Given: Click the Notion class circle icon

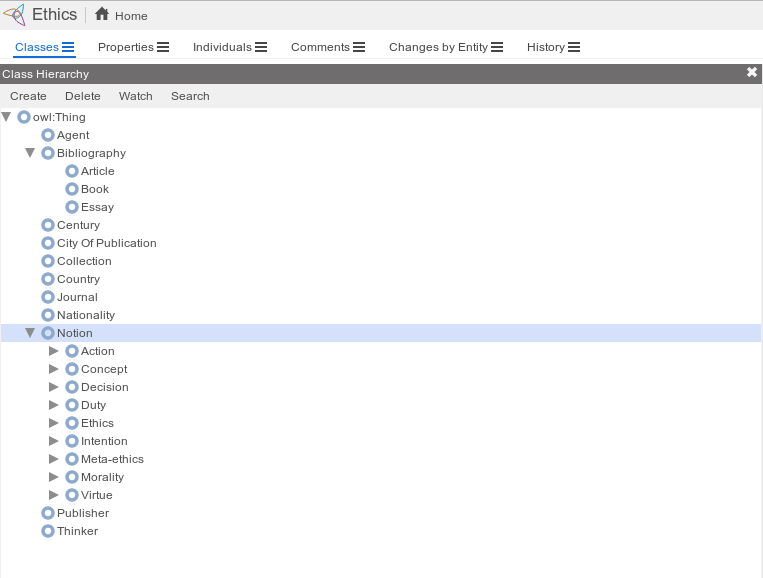Looking at the screenshot, I should [48, 333].
